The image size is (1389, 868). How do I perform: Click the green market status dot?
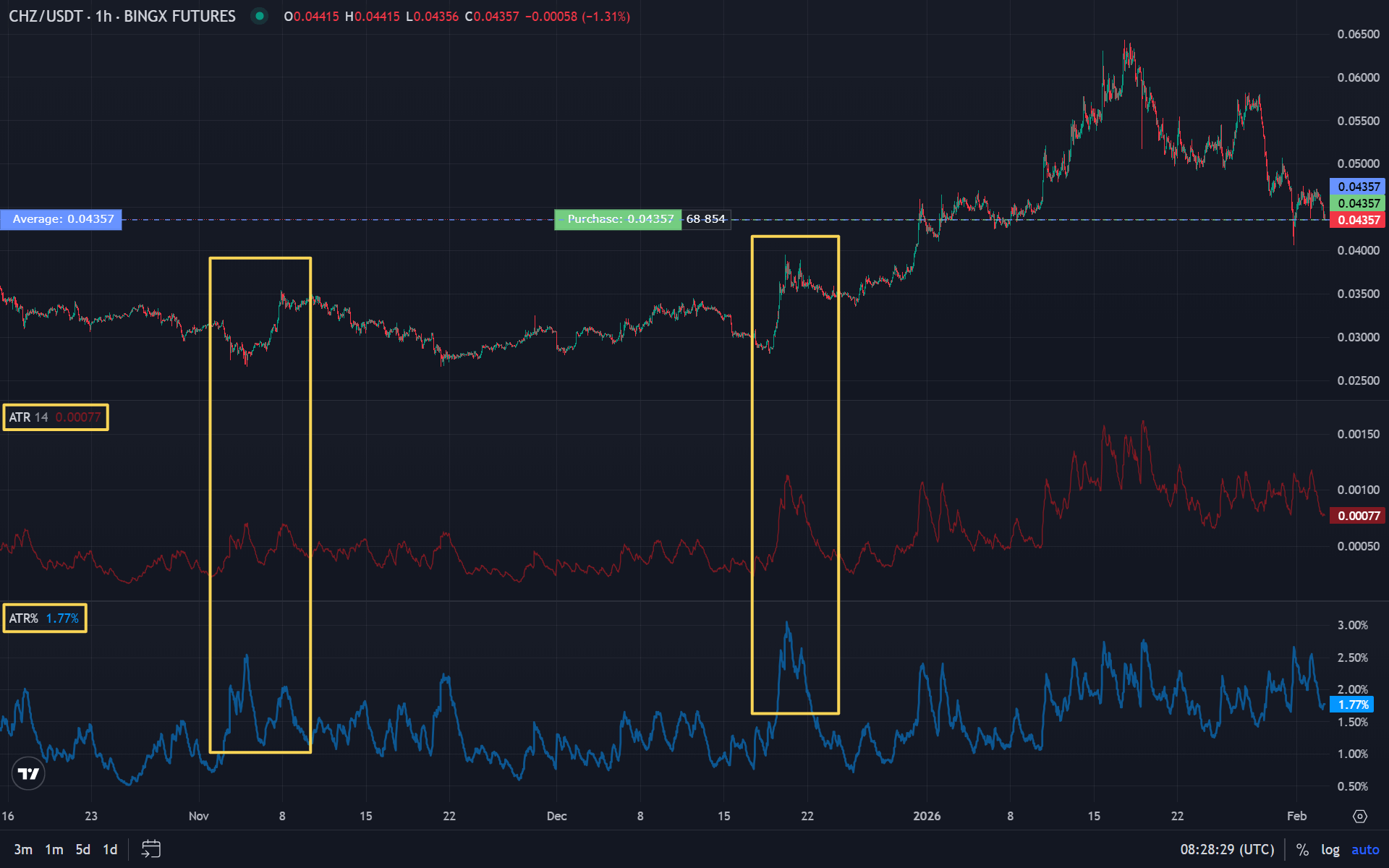259,16
